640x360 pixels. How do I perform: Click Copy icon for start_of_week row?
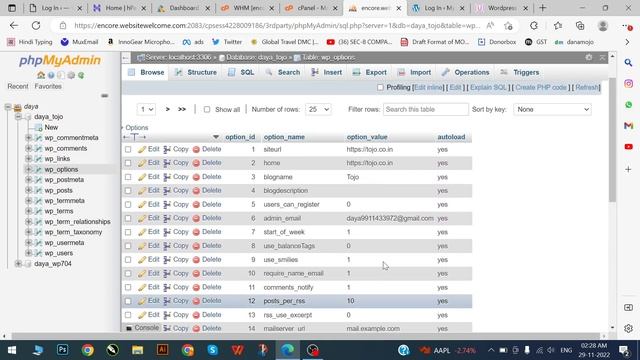click(167, 232)
